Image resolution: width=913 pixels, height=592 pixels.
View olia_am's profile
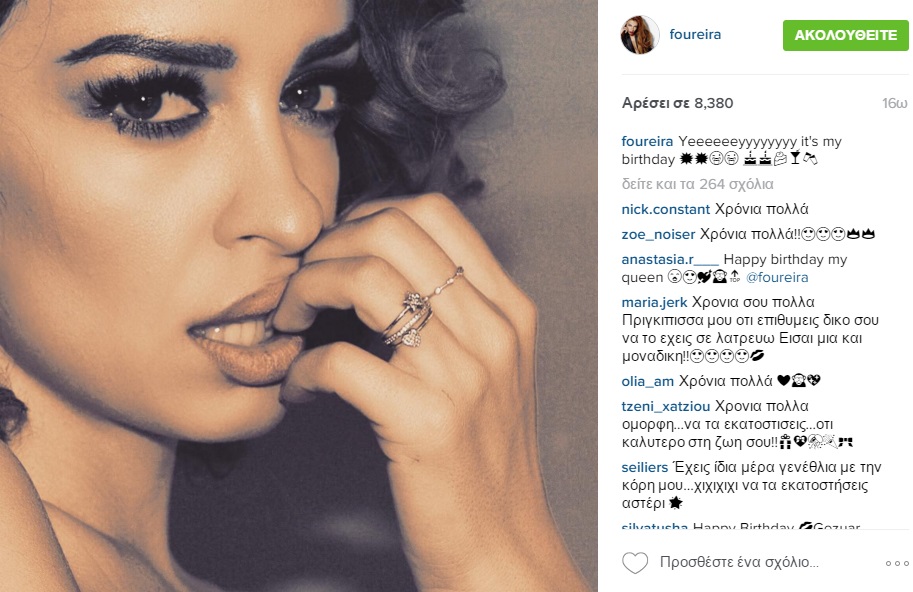pyautogui.click(x=647, y=381)
